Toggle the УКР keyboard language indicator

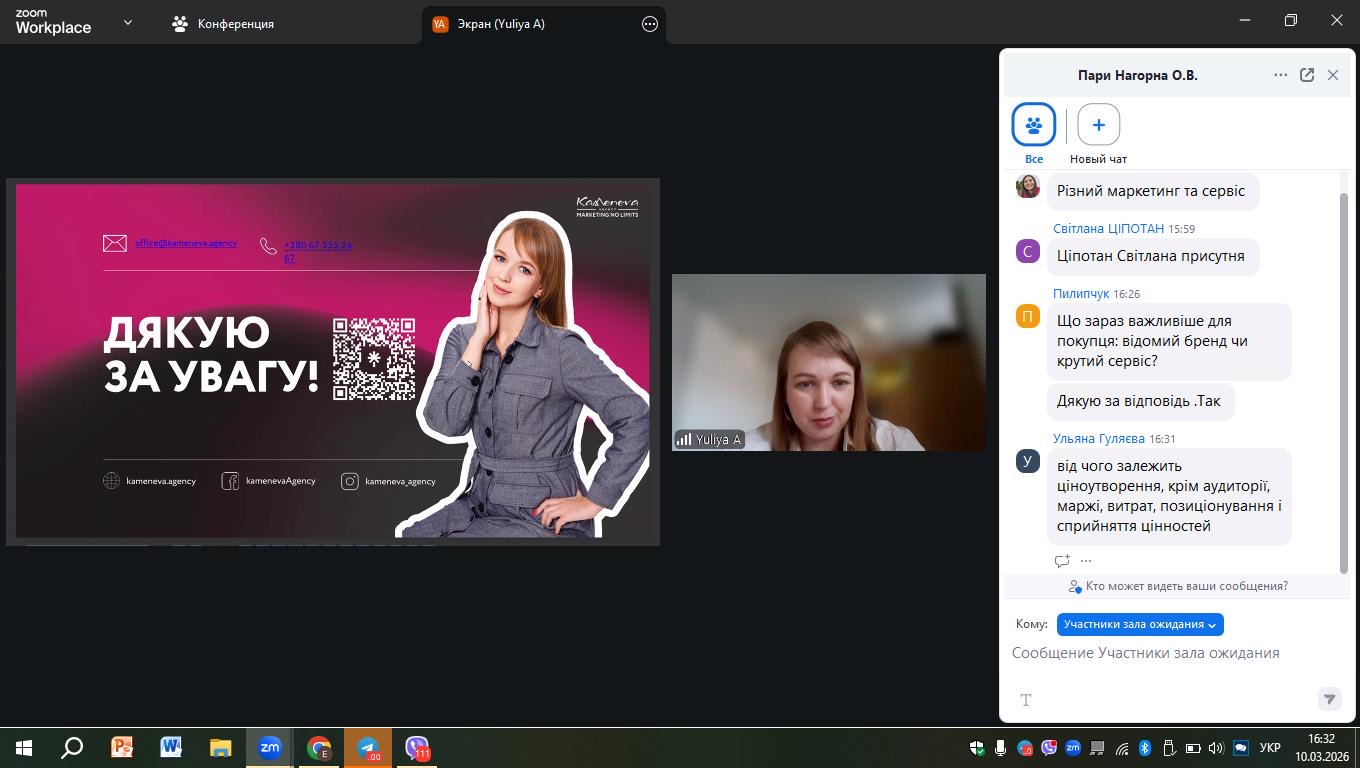click(x=1270, y=747)
